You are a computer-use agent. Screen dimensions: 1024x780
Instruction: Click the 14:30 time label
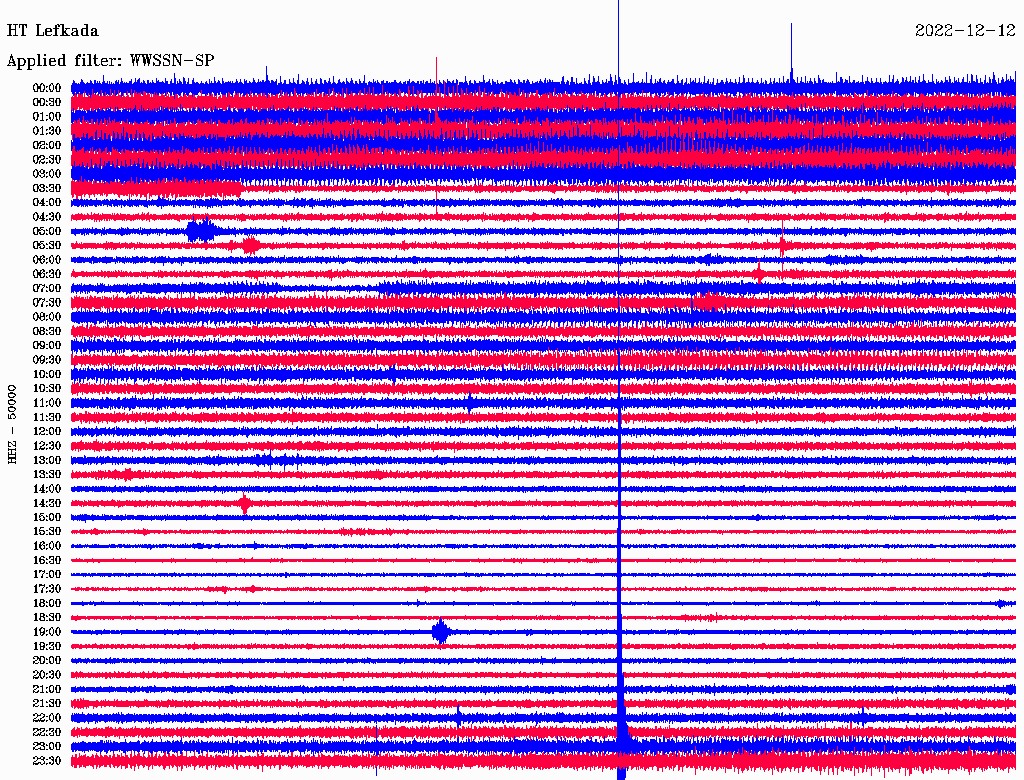tap(47, 504)
